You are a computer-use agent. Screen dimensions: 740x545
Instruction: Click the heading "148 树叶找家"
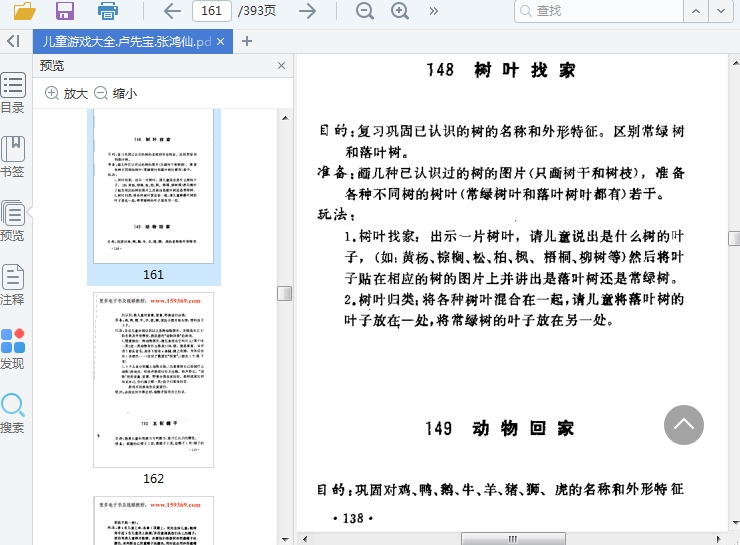coord(501,70)
